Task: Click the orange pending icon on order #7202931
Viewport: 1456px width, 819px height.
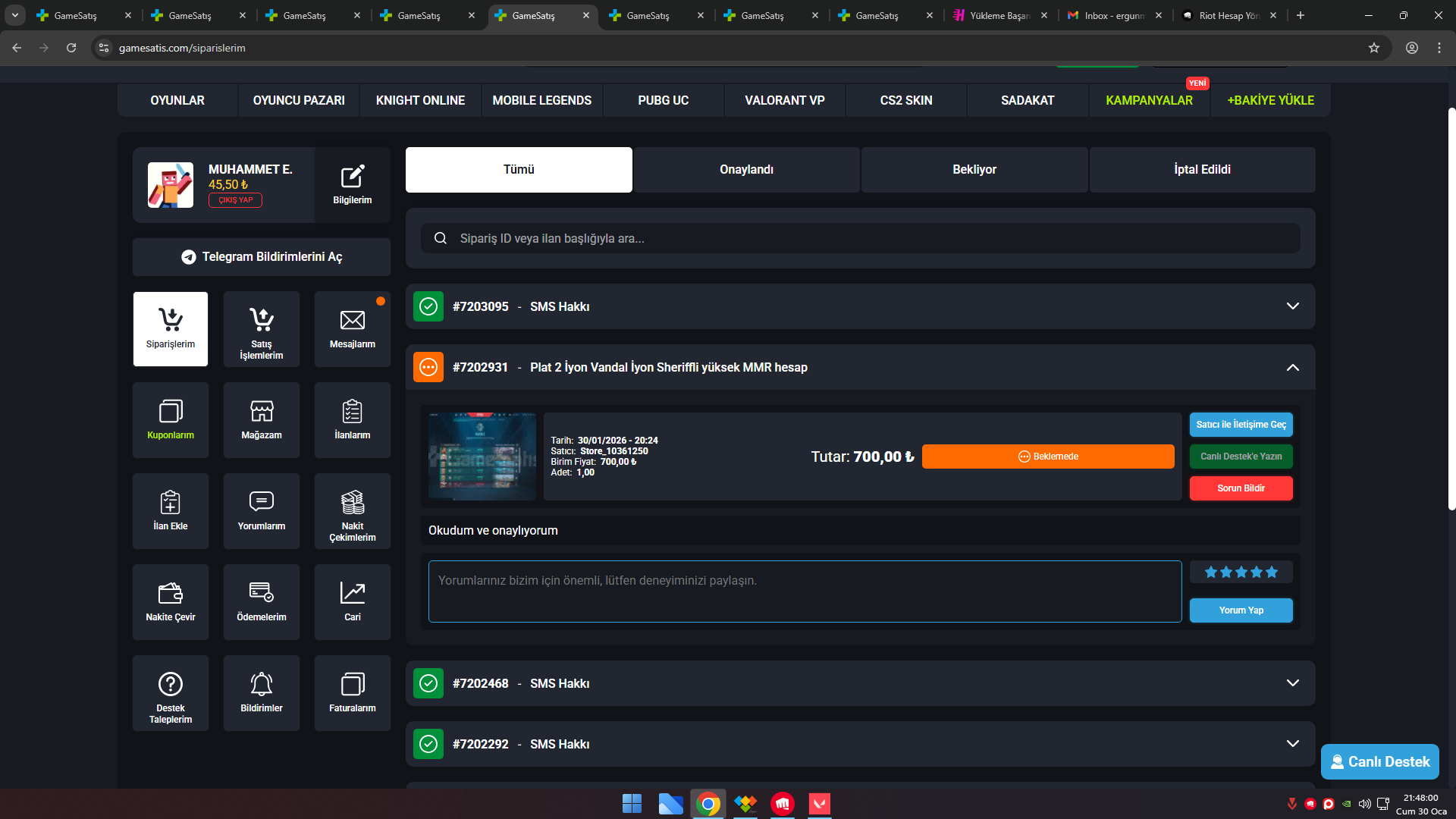Action: (428, 367)
